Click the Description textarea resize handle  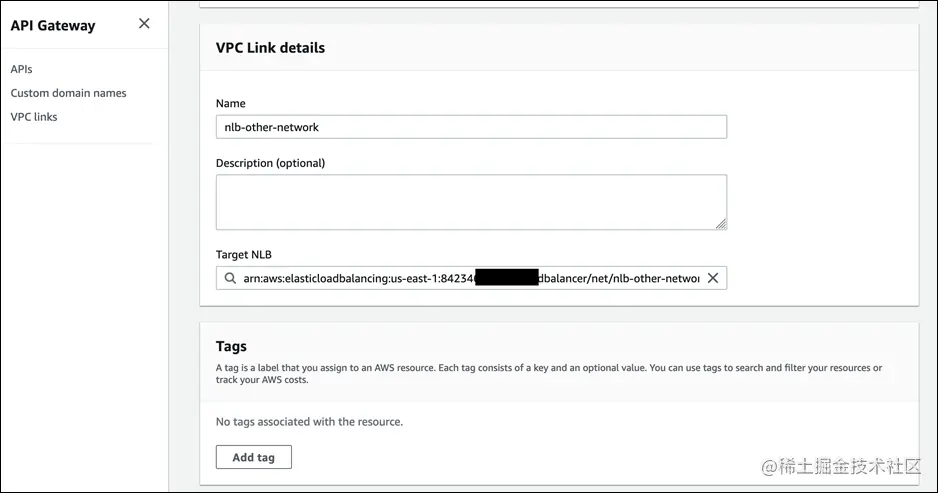tap(721, 224)
